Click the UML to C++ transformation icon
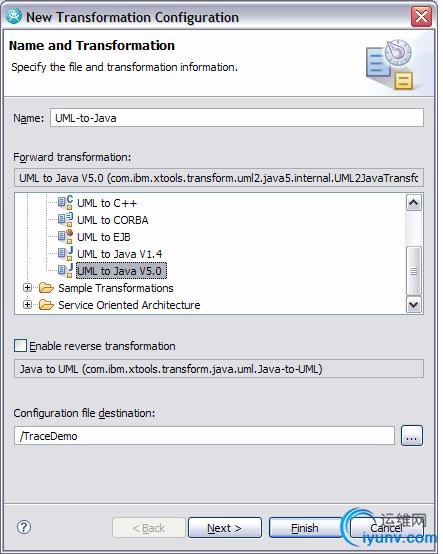This screenshot has width=443, height=554. click(x=66, y=203)
